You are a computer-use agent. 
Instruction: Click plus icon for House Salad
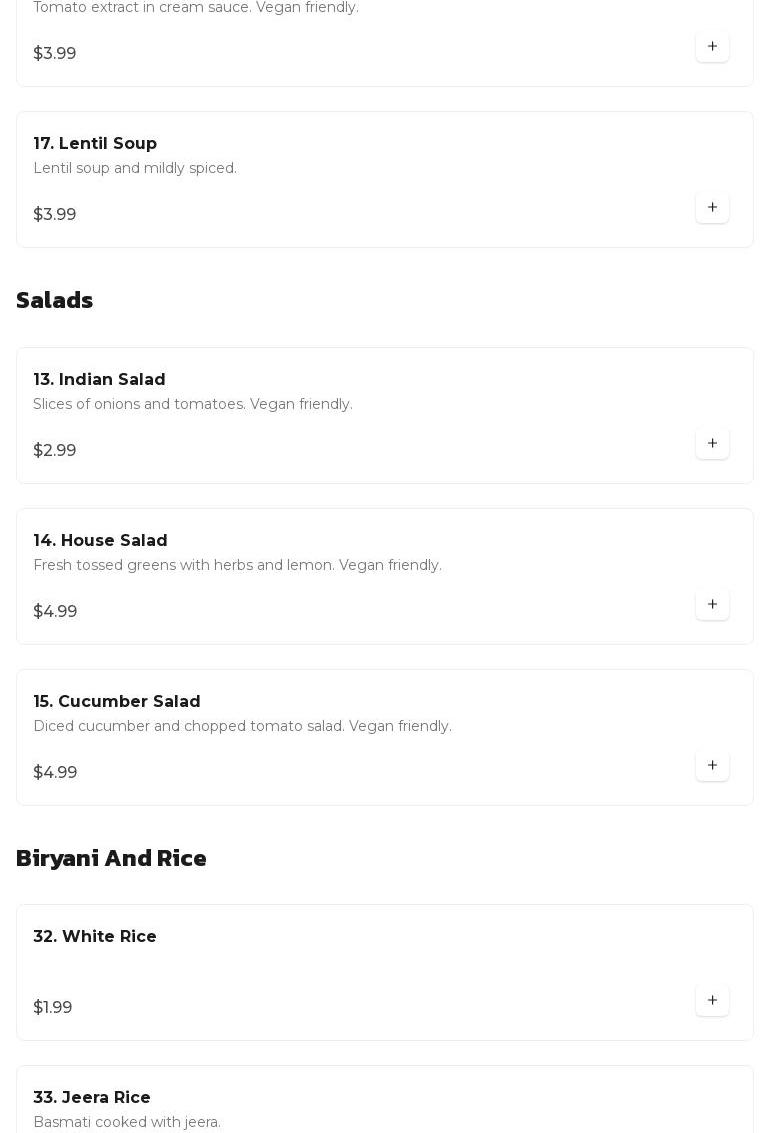712,605
